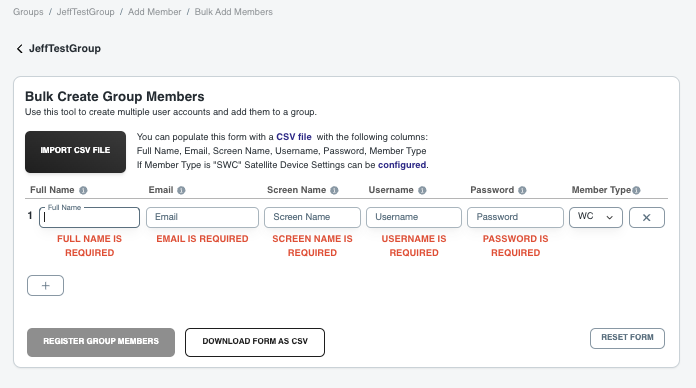Open the WC member type dropdown
The width and height of the screenshot is (696, 388).
(x=596, y=218)
